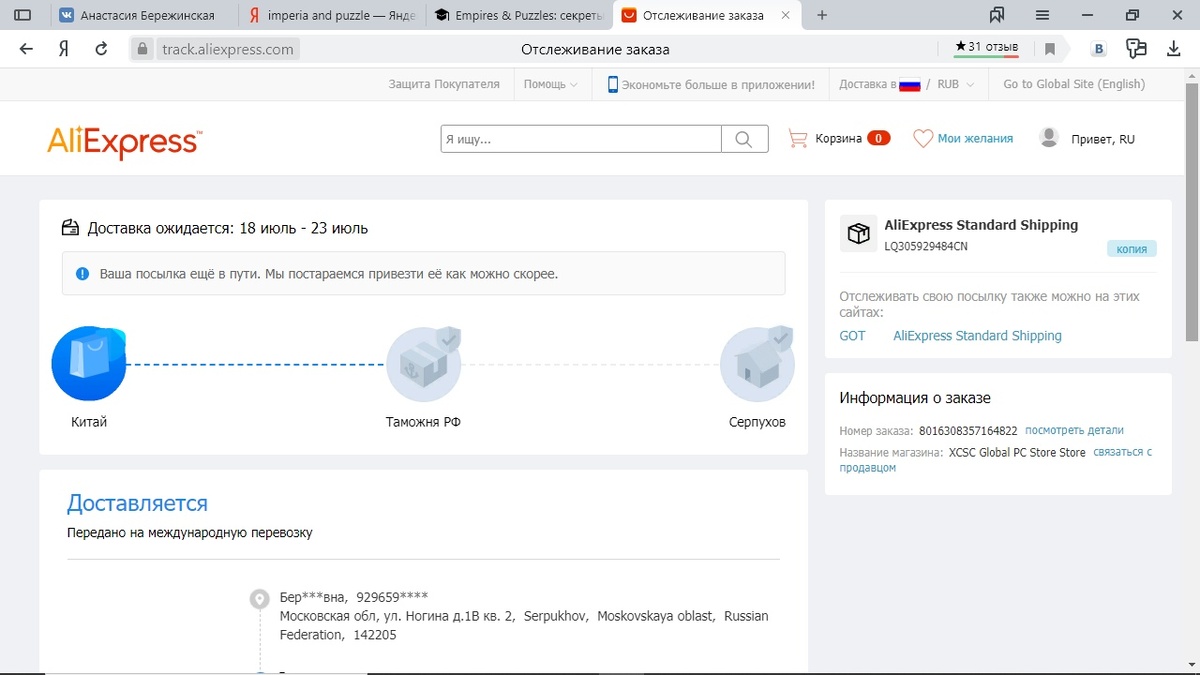The height and width of the screenshot is (675, 1200).
Task: Switch to the Empires & Puzzles tab
Action: 519,15
